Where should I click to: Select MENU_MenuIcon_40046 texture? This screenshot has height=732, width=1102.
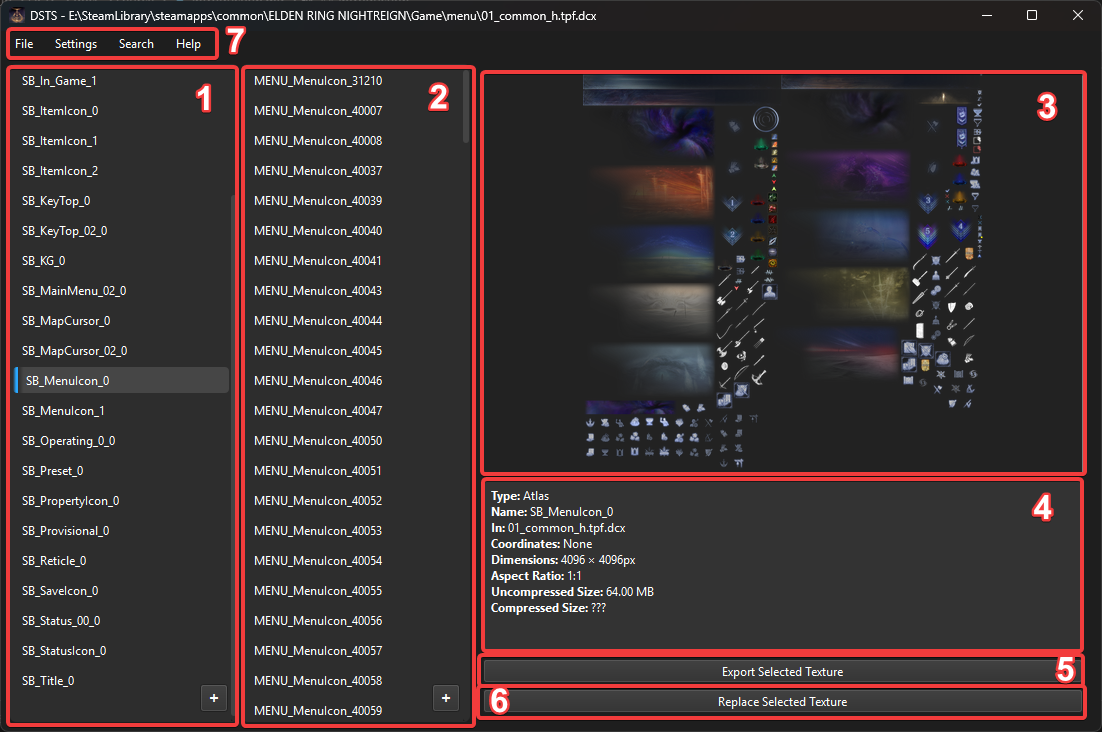point(354,381)
